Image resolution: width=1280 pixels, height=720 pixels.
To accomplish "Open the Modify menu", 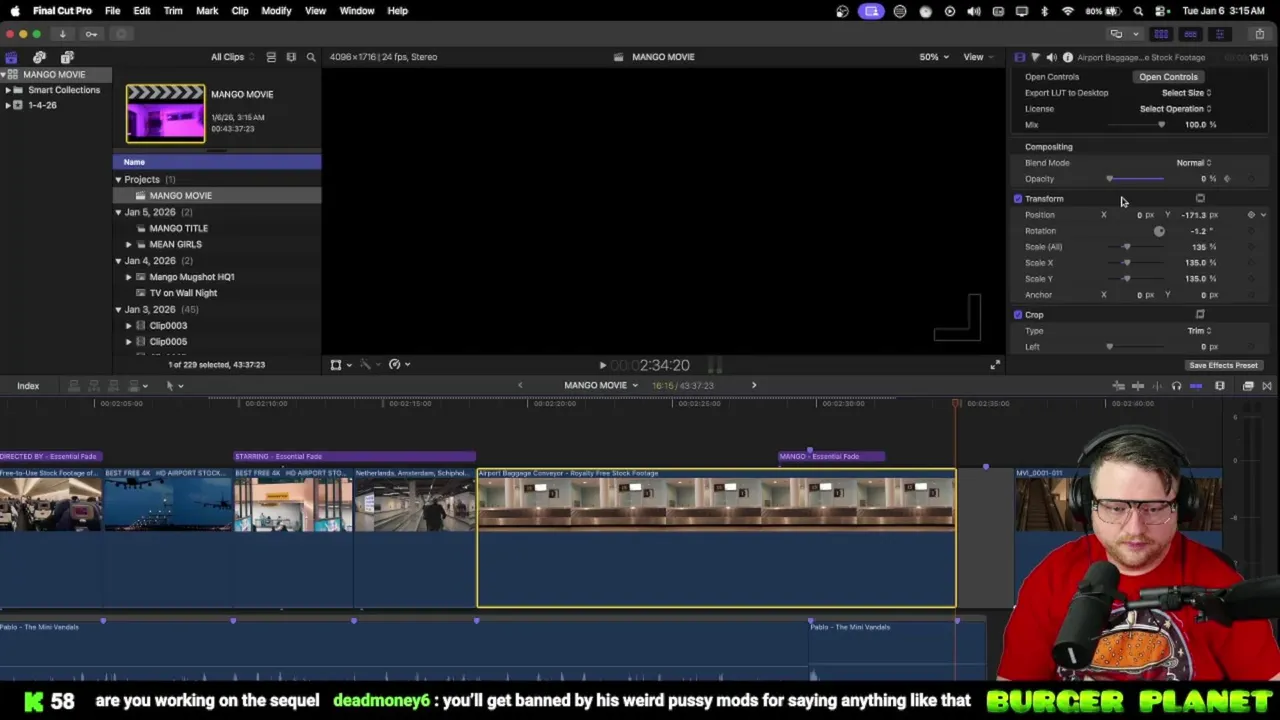I will (x=276, y=11).
